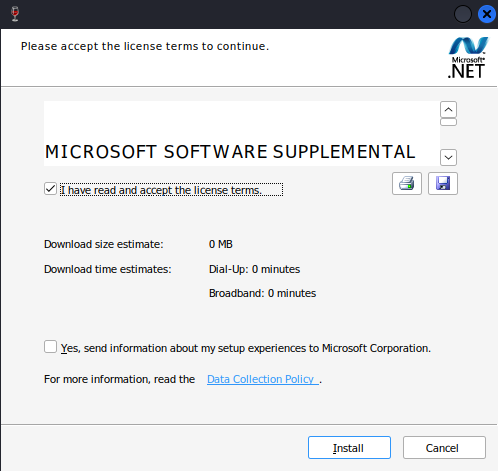The height and width of the screenshot is (471, 498).
Task: Click the license text scrollbar thumb
Action: [448, 122]
